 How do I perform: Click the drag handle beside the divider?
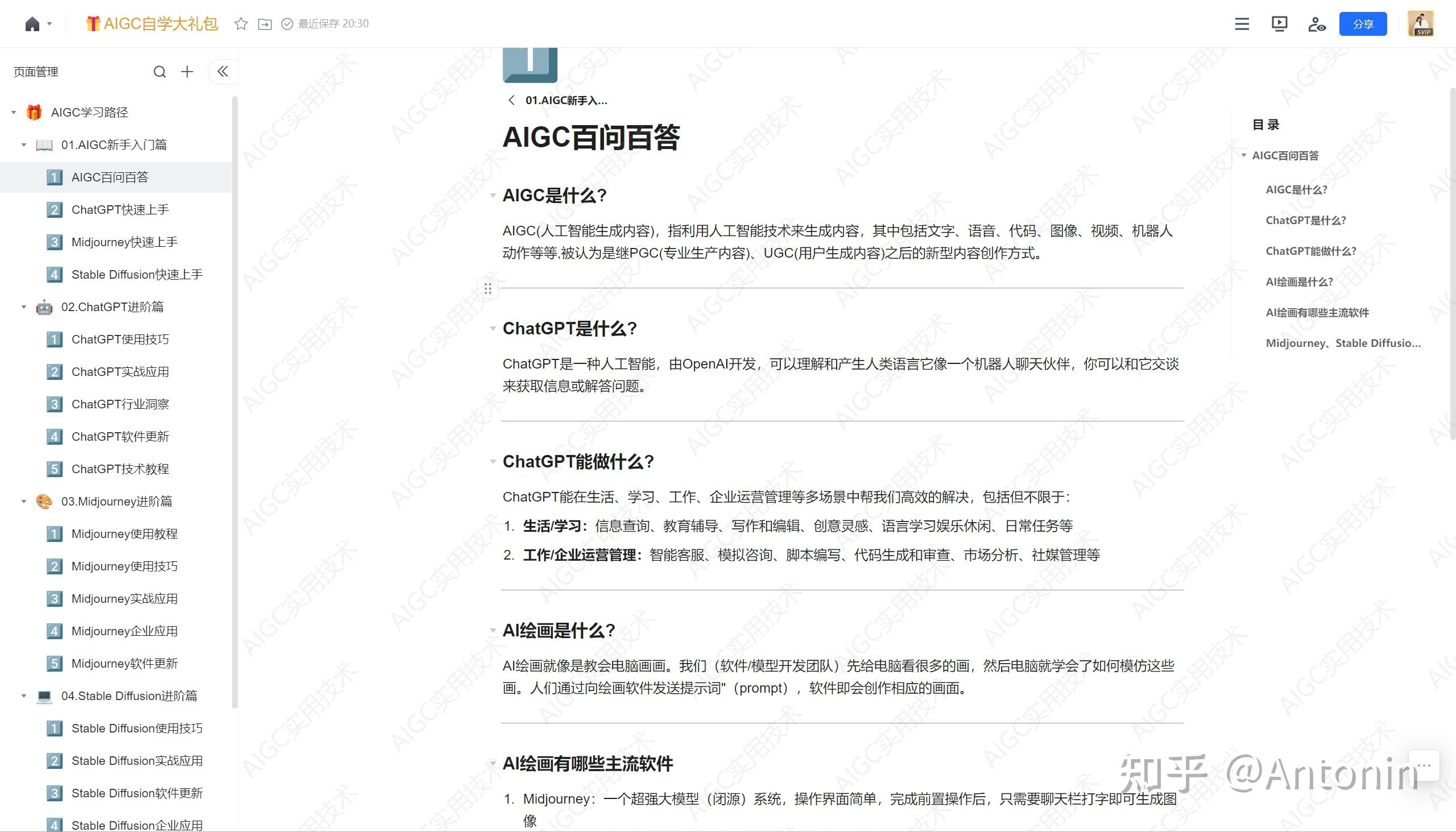[x=488, y=289]
